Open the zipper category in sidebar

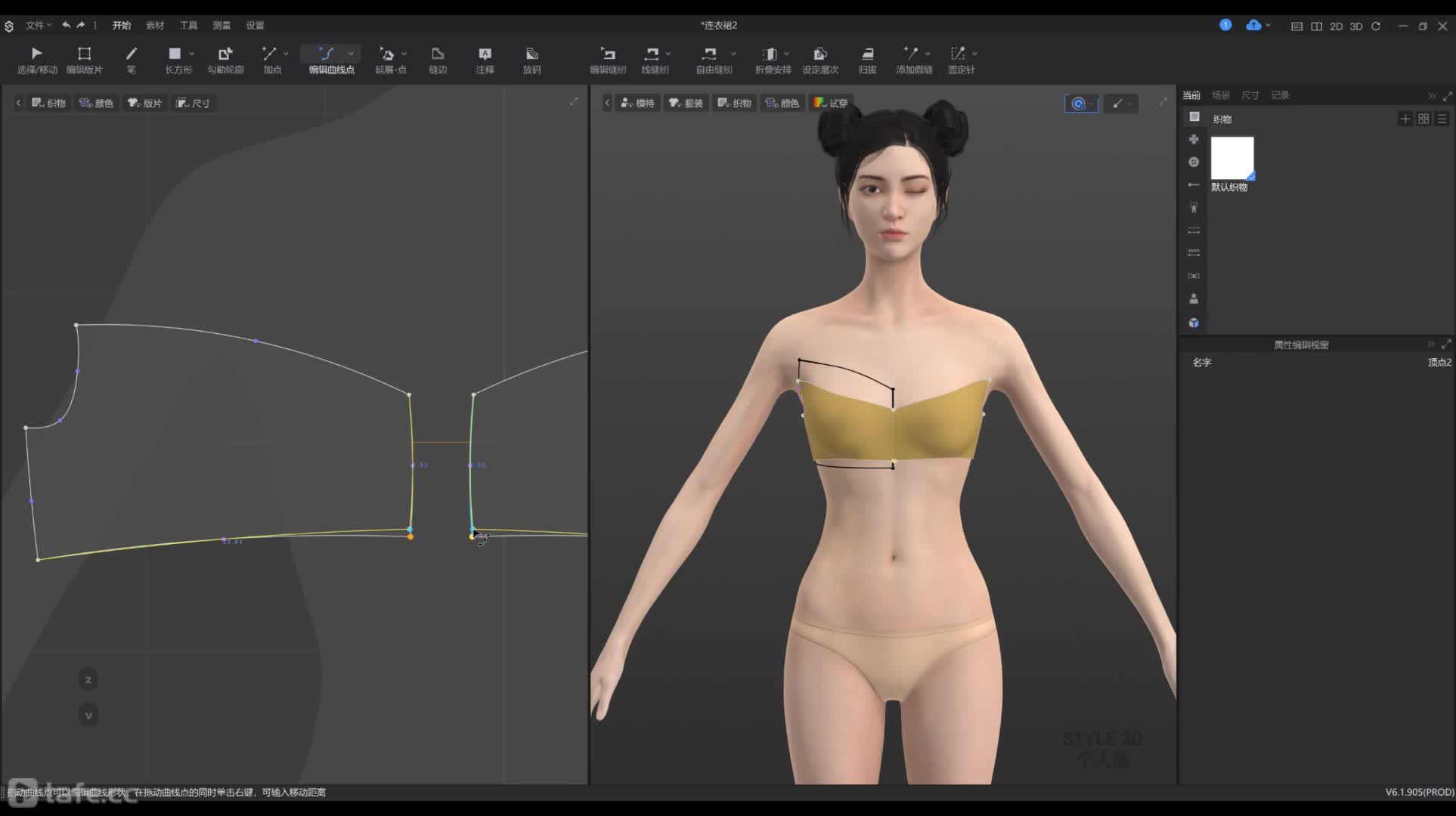pos(1194,207)
